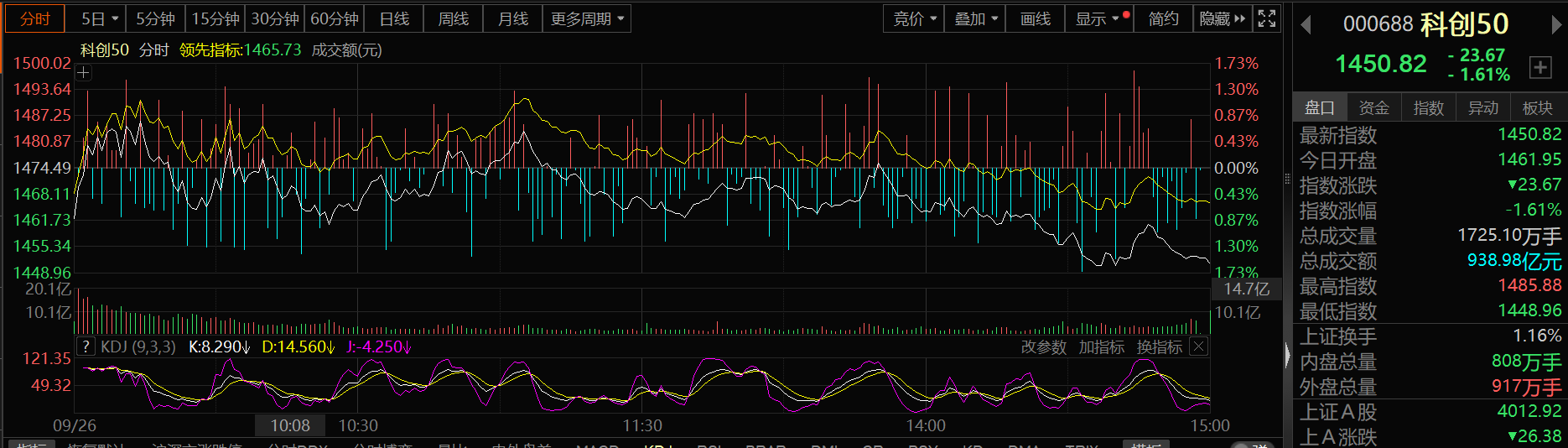Add 科创50 to watchlist with plus icon
This screenshot has width=1568, height=448.
1539,68
